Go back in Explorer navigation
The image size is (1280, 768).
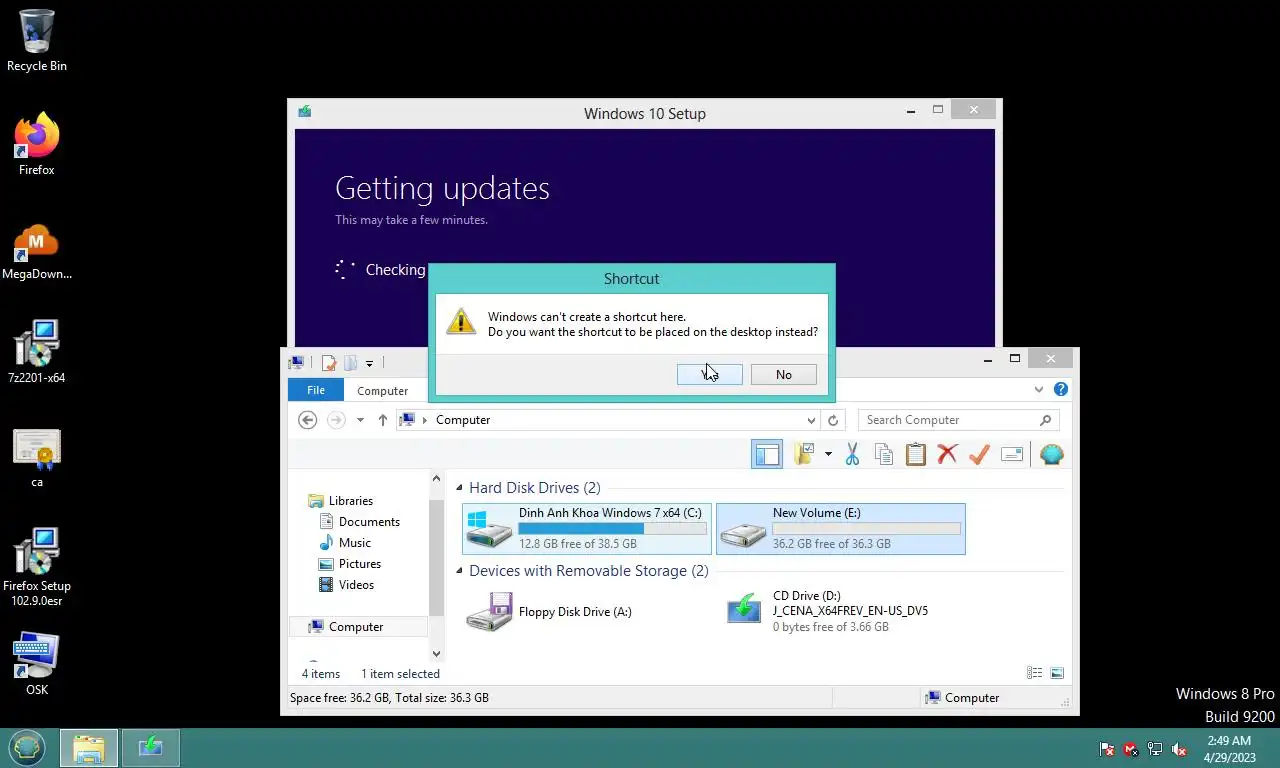click(x=308, y=420)
